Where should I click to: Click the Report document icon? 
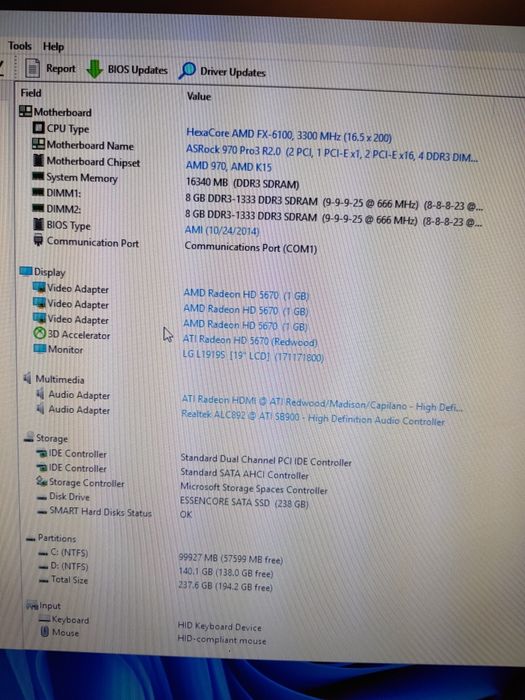[33, 68]
